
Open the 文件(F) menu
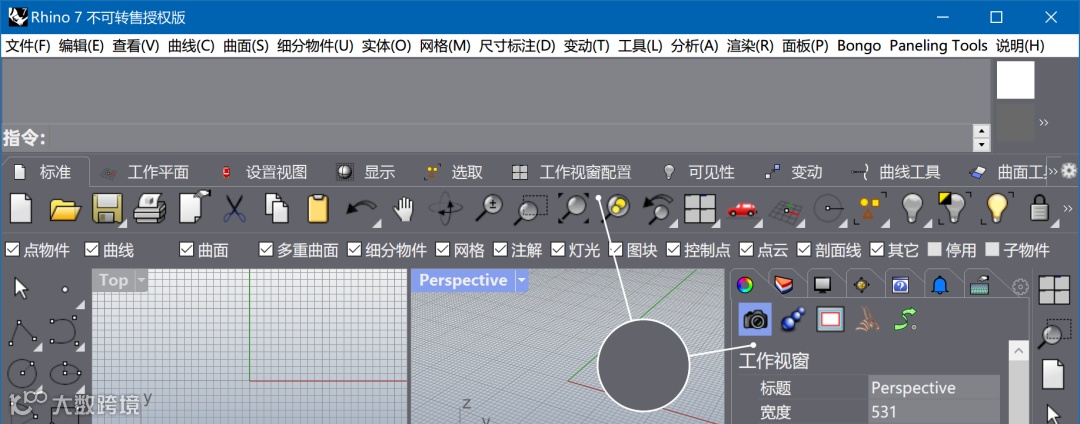tap(28, 46)
